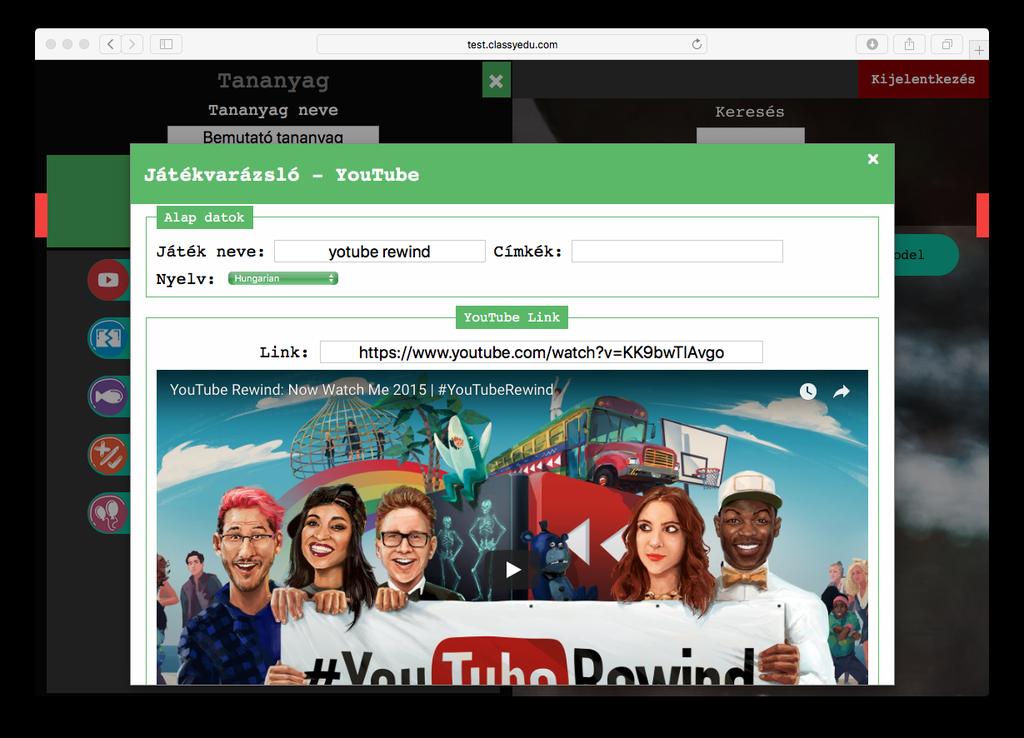This screenshot has width=1024, height=738.
Task: Play the YouTube Rewind video
Action: click(x=513, y=570)
